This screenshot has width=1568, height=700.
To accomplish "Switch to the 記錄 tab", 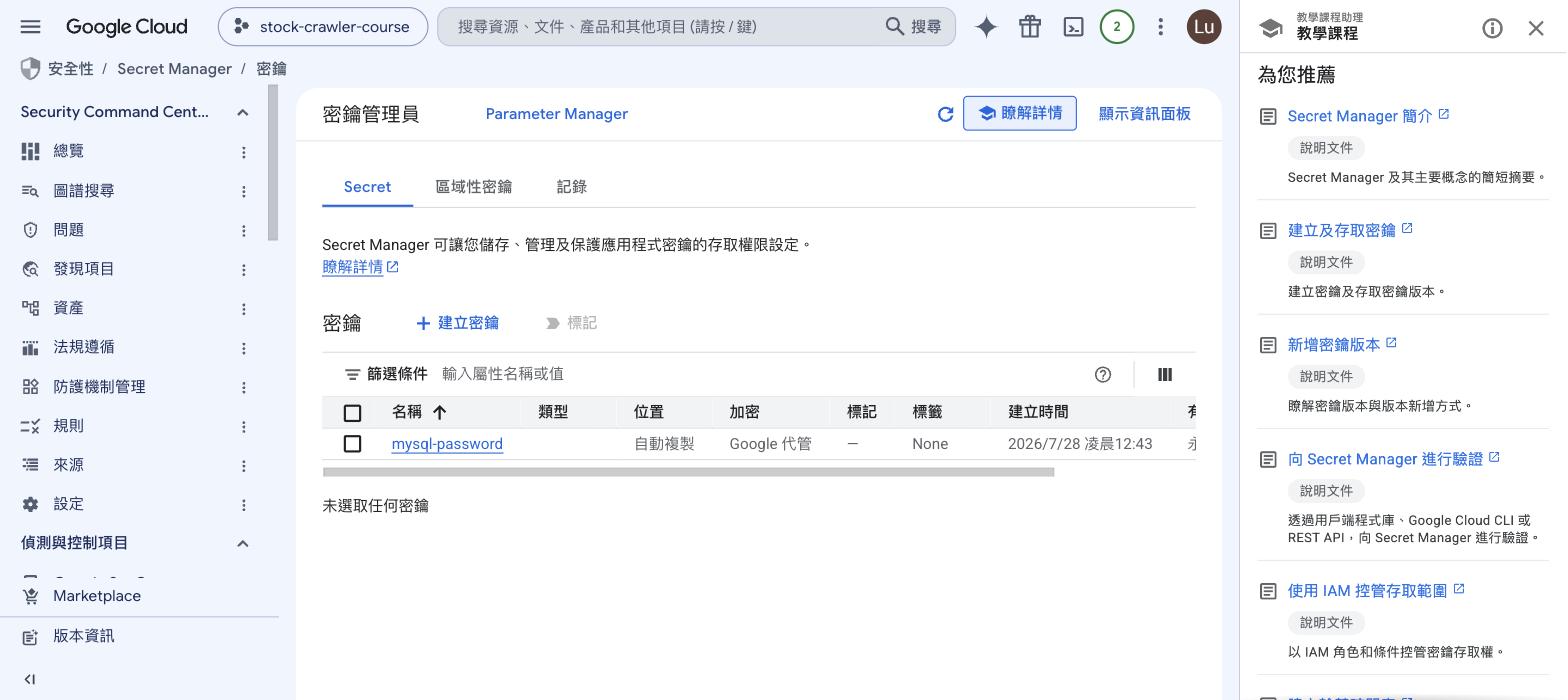I will tap(571, 187).
